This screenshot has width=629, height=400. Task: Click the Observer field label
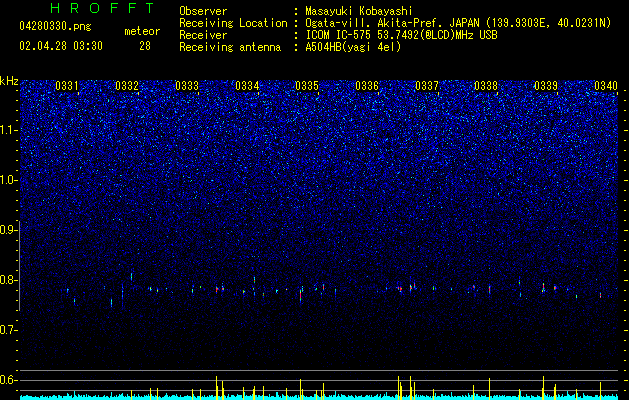203,11
